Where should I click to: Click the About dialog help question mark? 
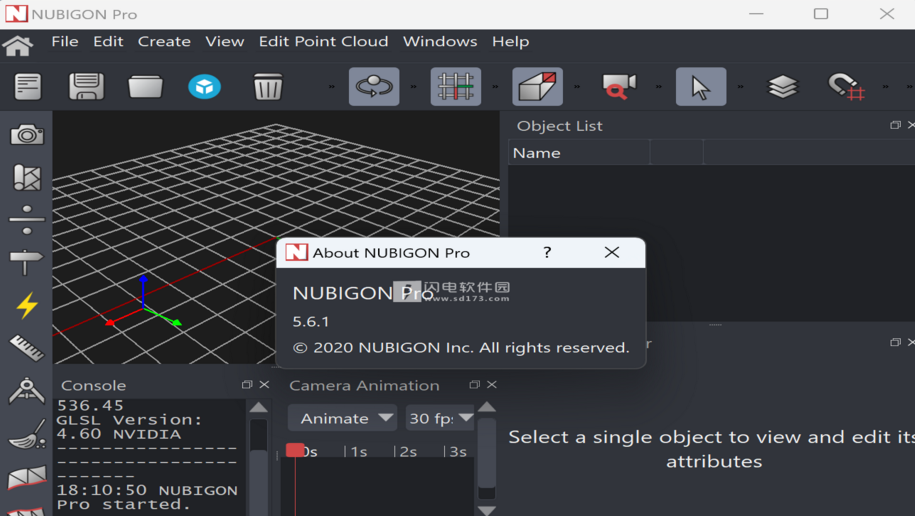click(547, 252)
